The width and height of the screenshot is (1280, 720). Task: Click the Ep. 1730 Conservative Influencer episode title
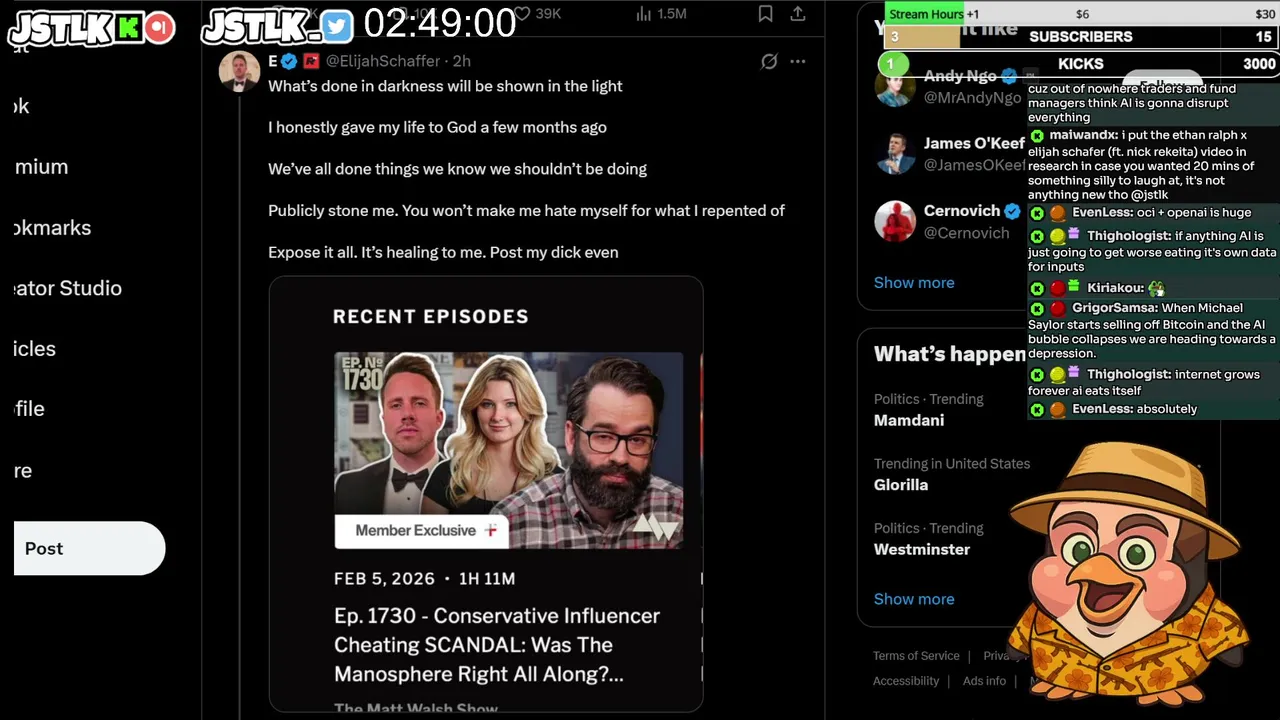pos(497,645)
